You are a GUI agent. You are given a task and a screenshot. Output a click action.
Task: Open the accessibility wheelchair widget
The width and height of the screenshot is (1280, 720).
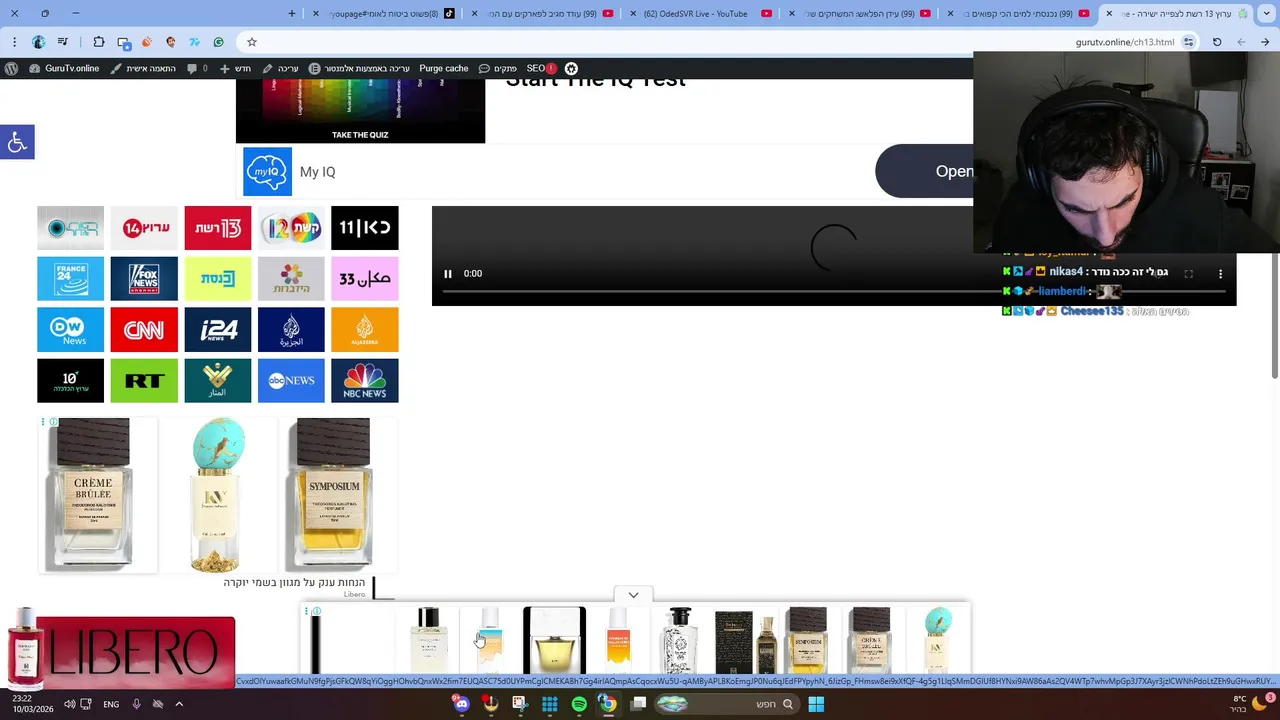coord(17,142)
